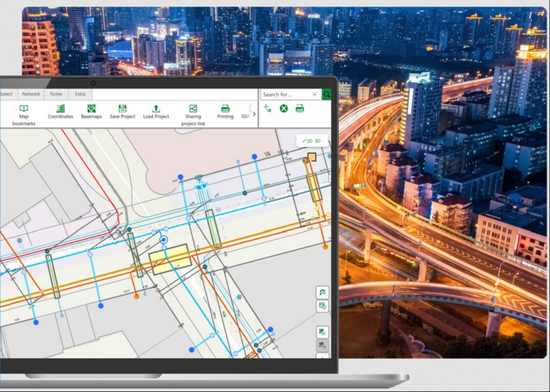Expand ribbon with the right chevron arrow

(254, 114)
